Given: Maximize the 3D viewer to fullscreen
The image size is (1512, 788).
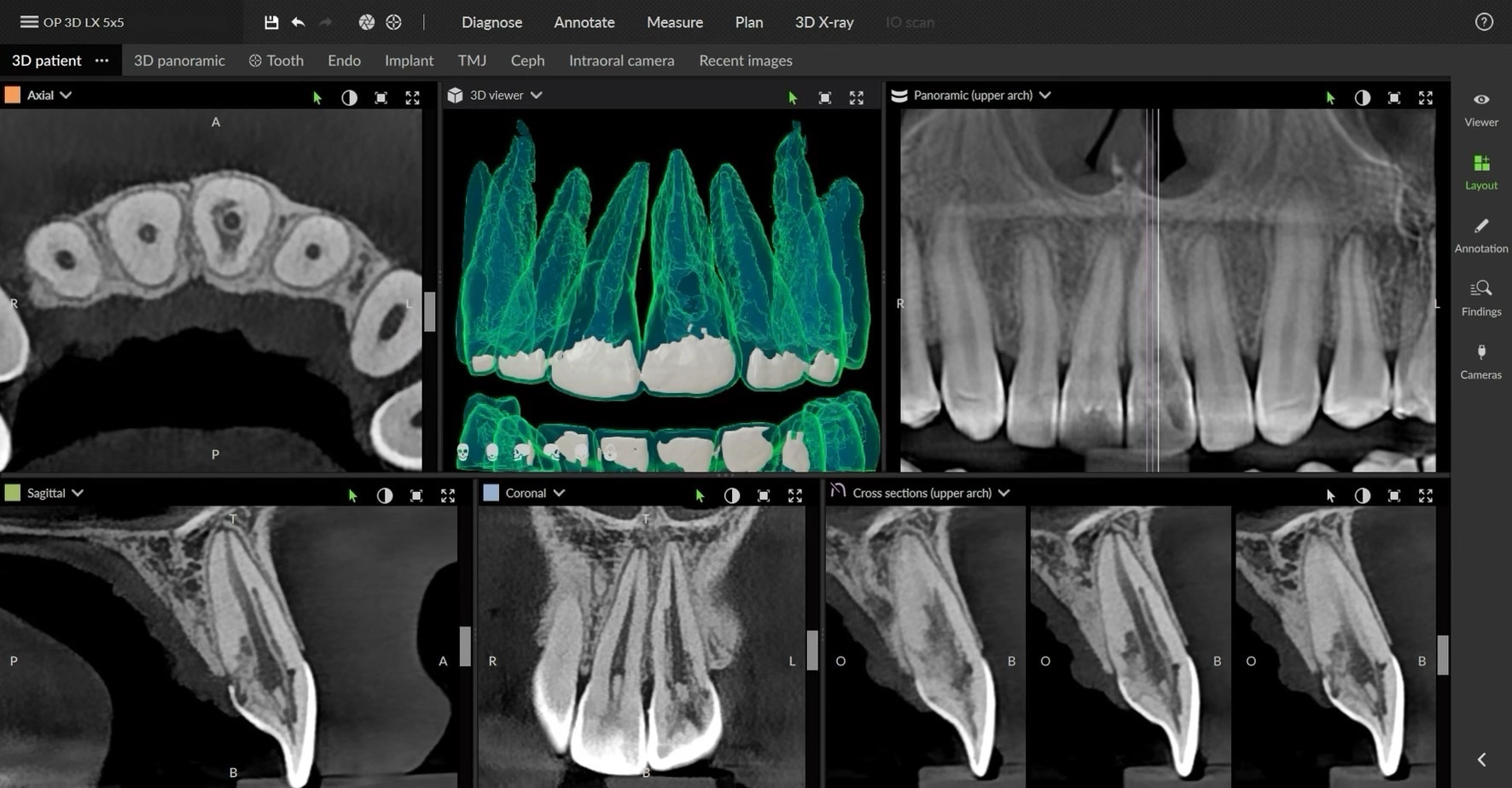Looking at the screenshot, I should (856, 98).
